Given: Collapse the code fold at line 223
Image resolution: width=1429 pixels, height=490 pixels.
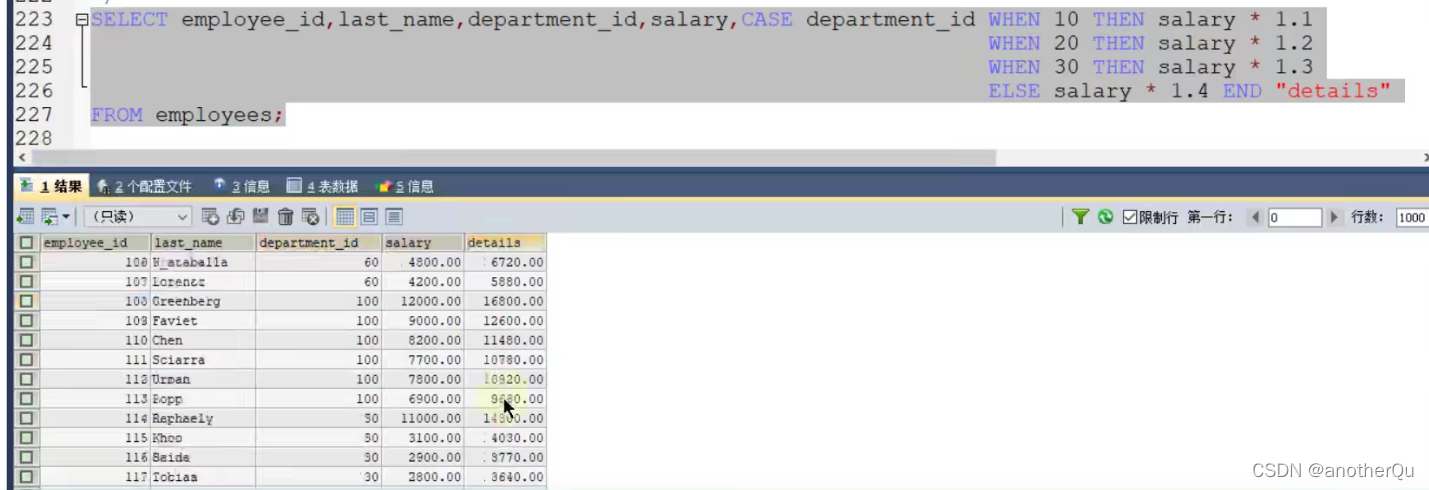Looking at the screenshot, I should click(x=80, y=20).
